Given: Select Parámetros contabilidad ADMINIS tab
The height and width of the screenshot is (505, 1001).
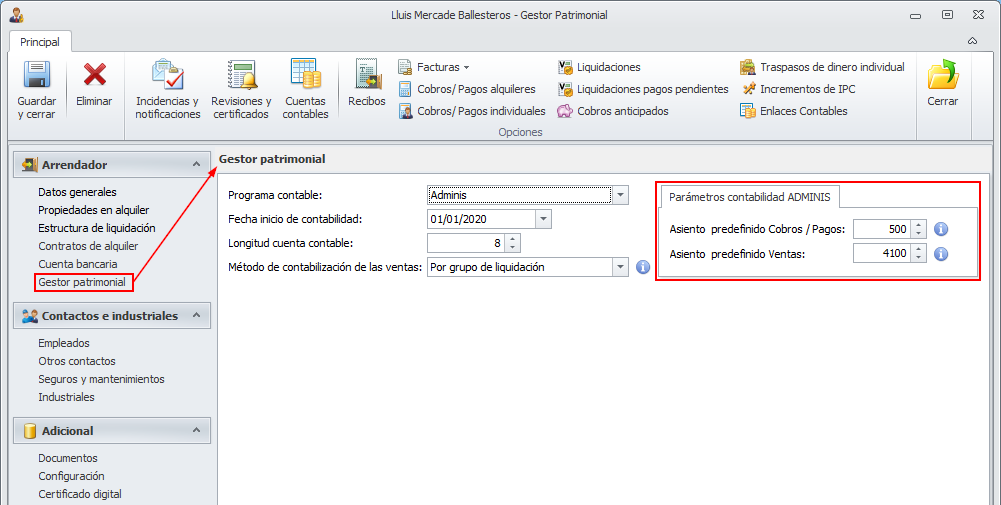Looking at the screenshot, I should click(x=749, y=197).
